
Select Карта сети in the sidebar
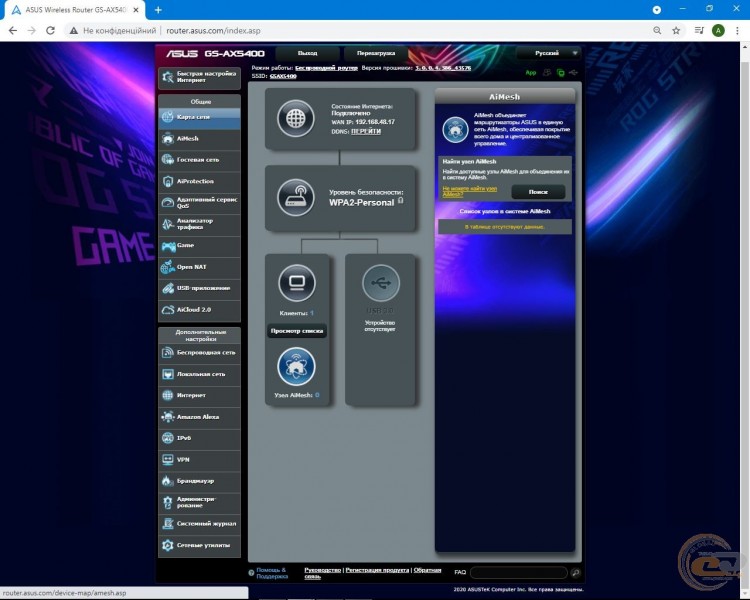pyautogui.click(x=199, y=117)
